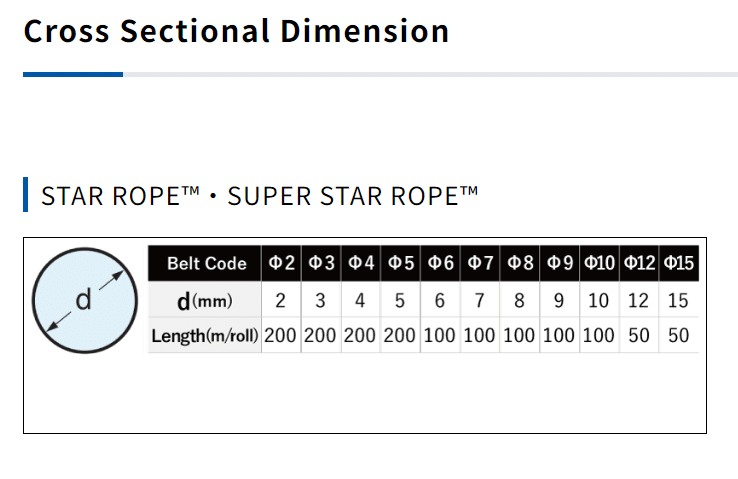
Task: Click the d(mm) row label
Action: [205, 300]
